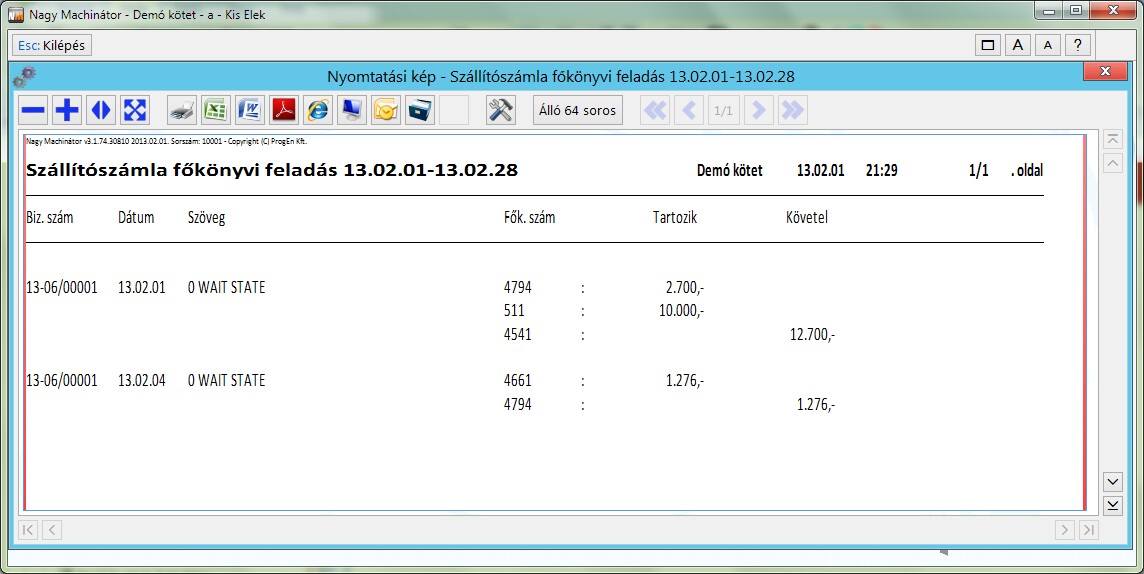1144x574 pixels.
Task: Click the 1/1 page indicator
Action: pos(723,110)
